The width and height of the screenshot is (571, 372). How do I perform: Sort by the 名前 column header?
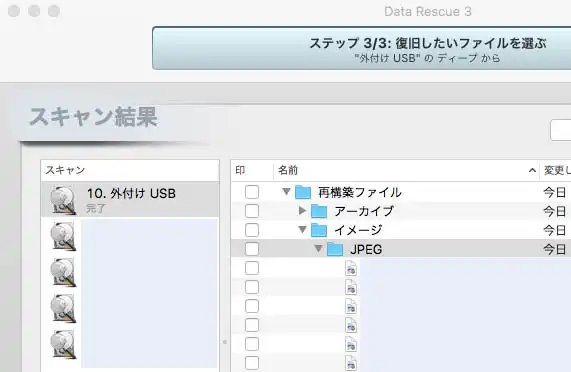(x=406, y=170)
